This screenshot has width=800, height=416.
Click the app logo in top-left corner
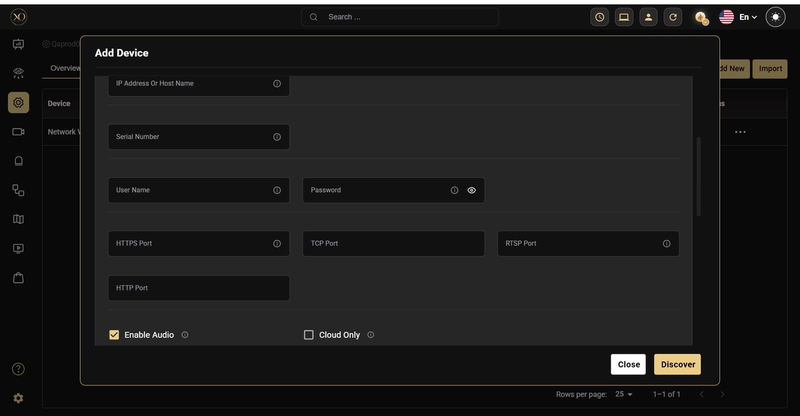18,17
